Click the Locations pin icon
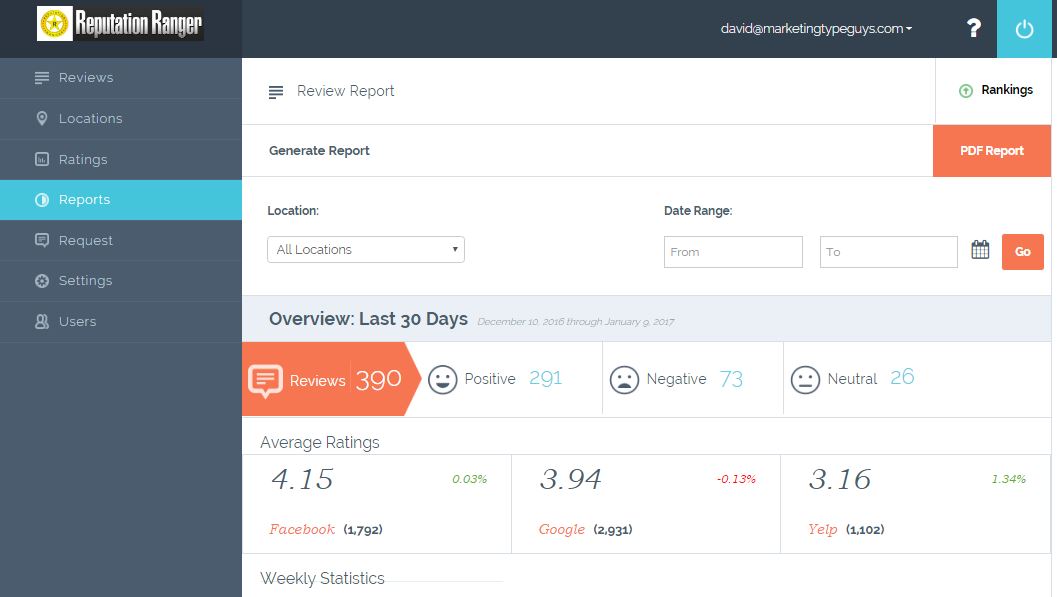 point(42,119)
